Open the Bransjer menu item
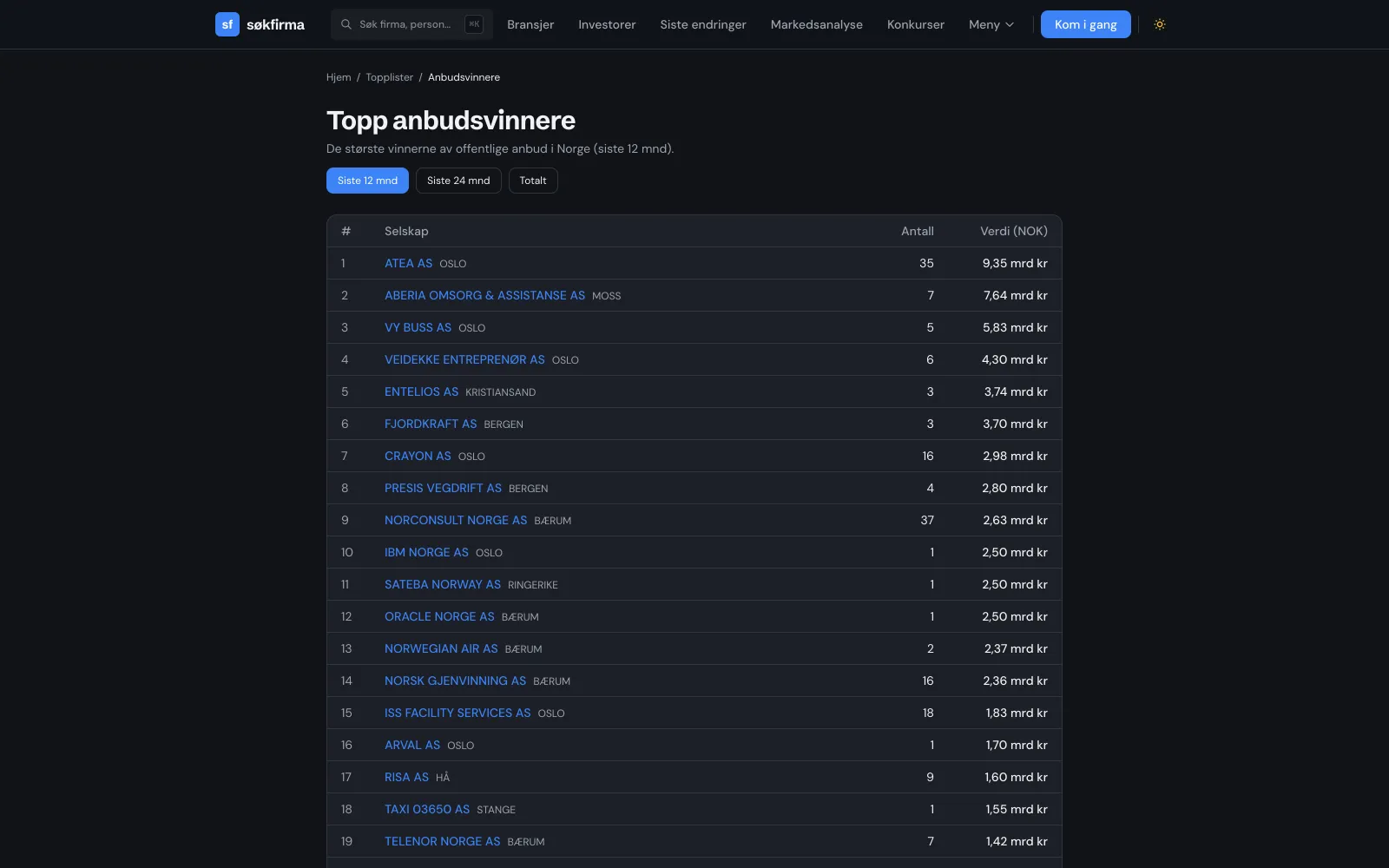 [530, 24]
